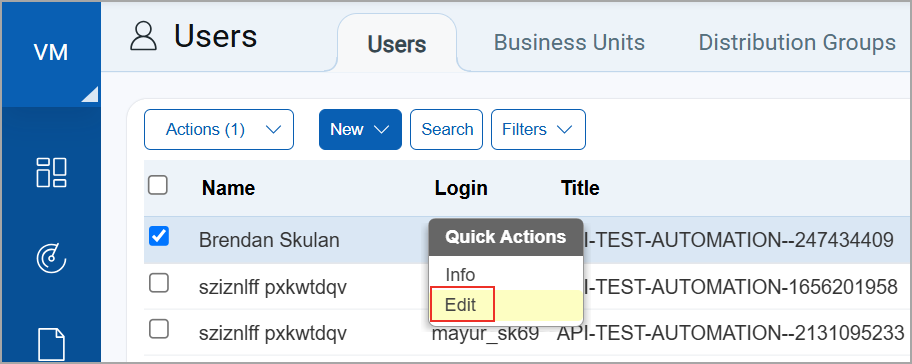Switch to the Distribution Groups tab
Screen dimensions: 912x364
(797, 42)
